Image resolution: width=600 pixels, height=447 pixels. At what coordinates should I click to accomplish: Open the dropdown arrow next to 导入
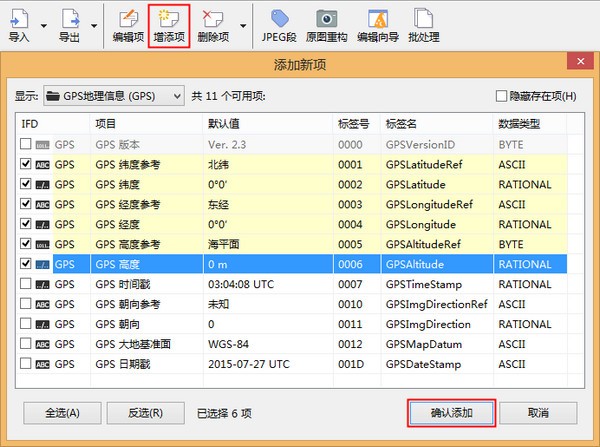44,26
